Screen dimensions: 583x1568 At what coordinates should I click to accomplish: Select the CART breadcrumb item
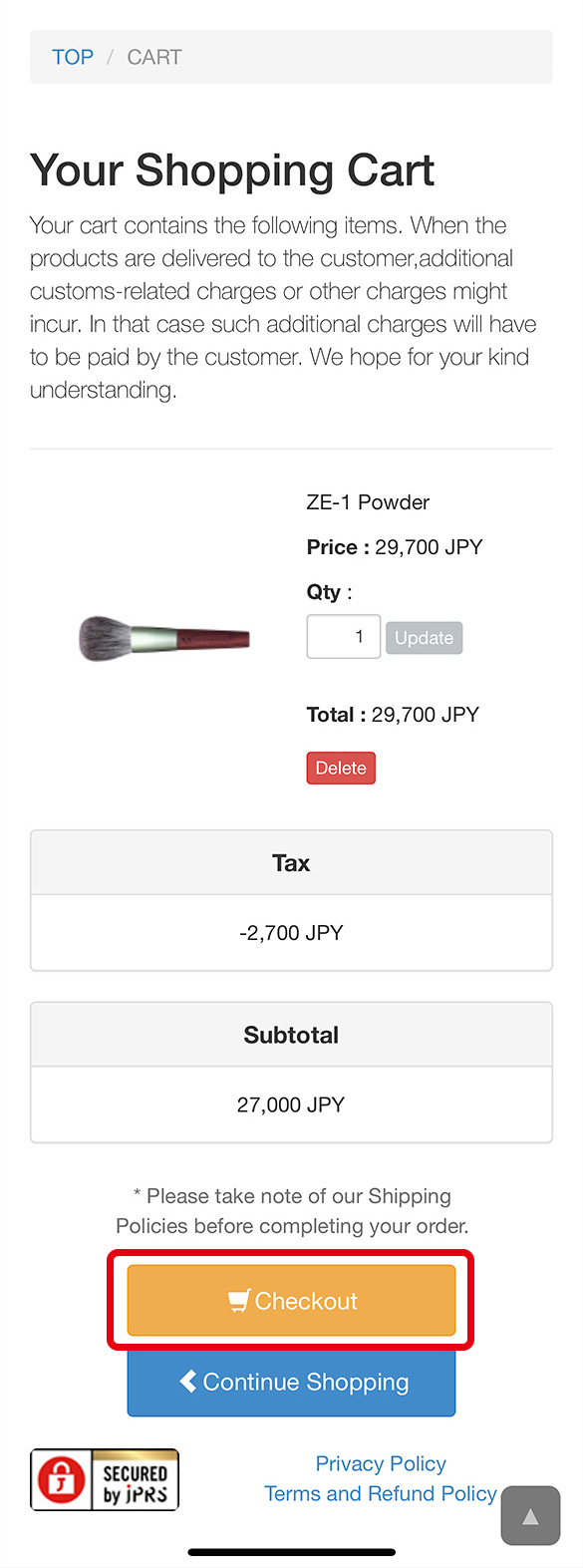[x=154, y=57]
